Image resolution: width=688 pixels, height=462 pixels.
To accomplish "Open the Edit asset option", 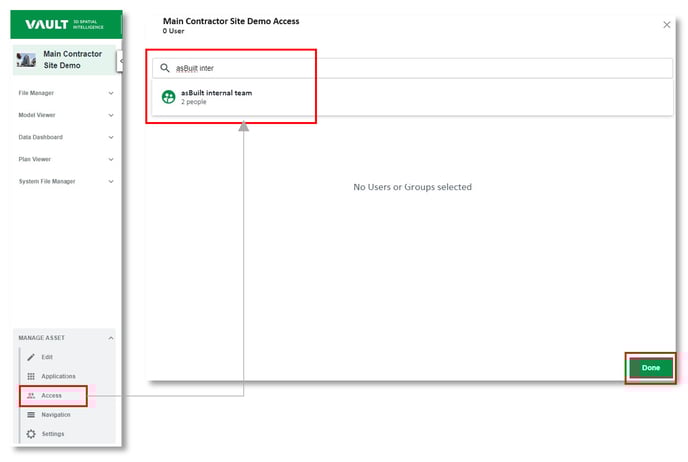I will point(47,357).
